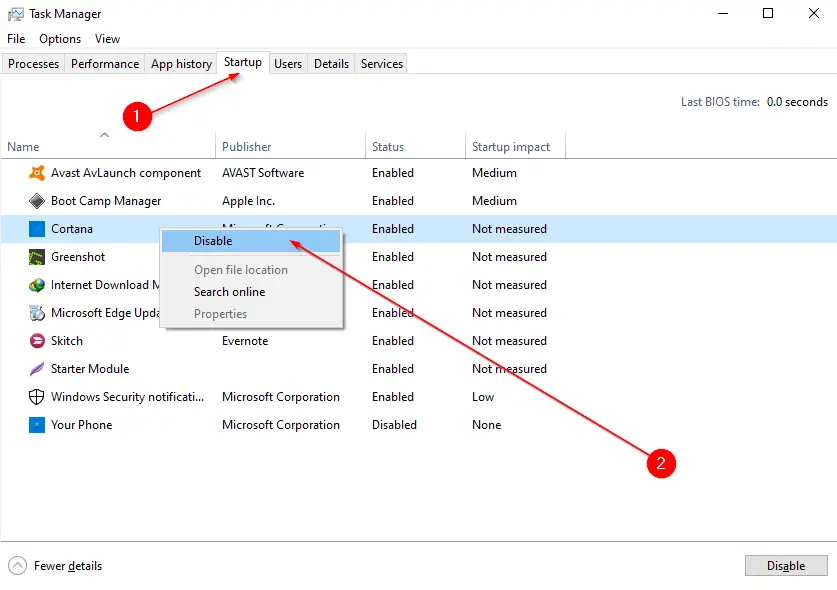
Task: Click Open file location menu entry
Action: pos(251,270)
